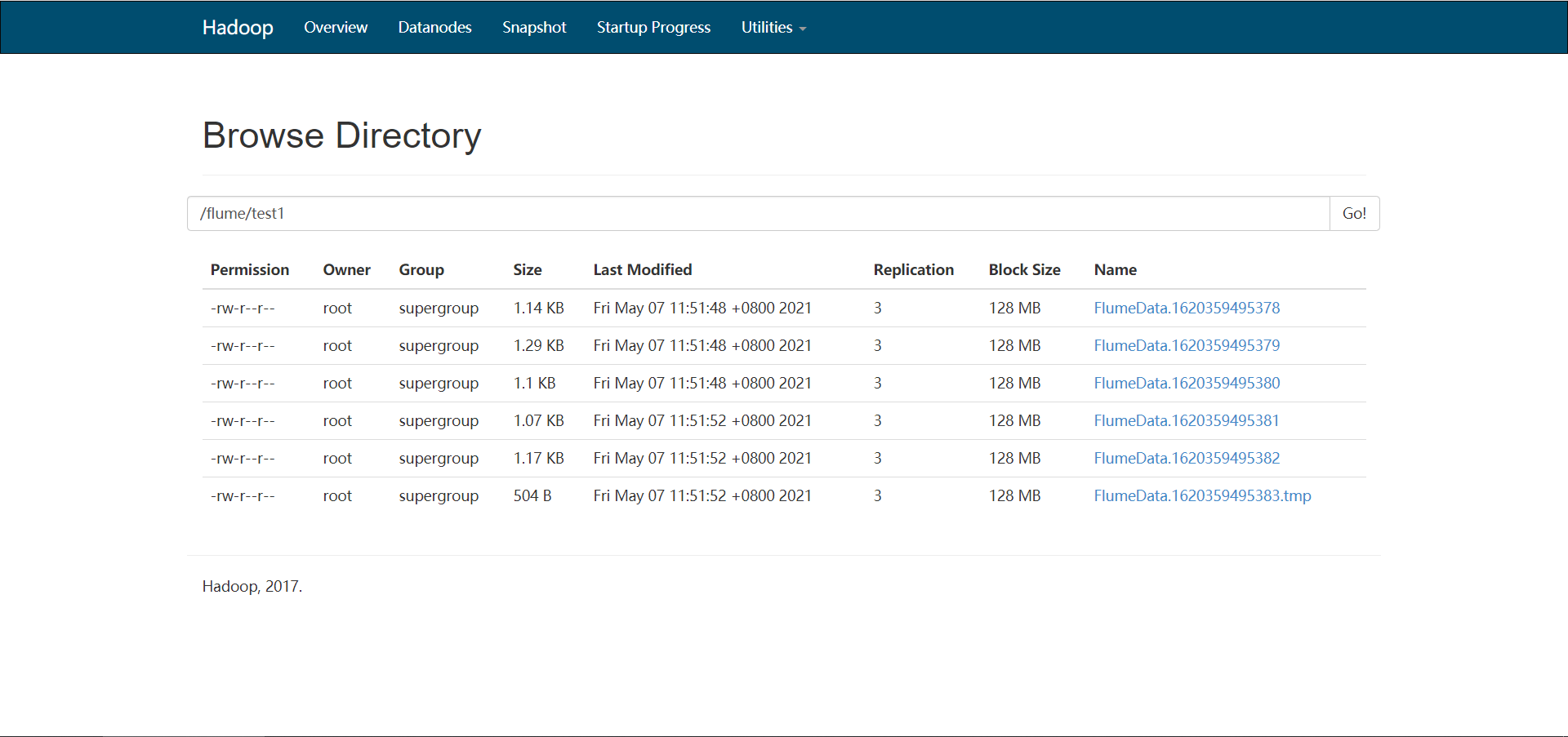Click replication value in 1.17 KB row
Viewport: 1568px width, 737px height.
[x=878, y=458]
